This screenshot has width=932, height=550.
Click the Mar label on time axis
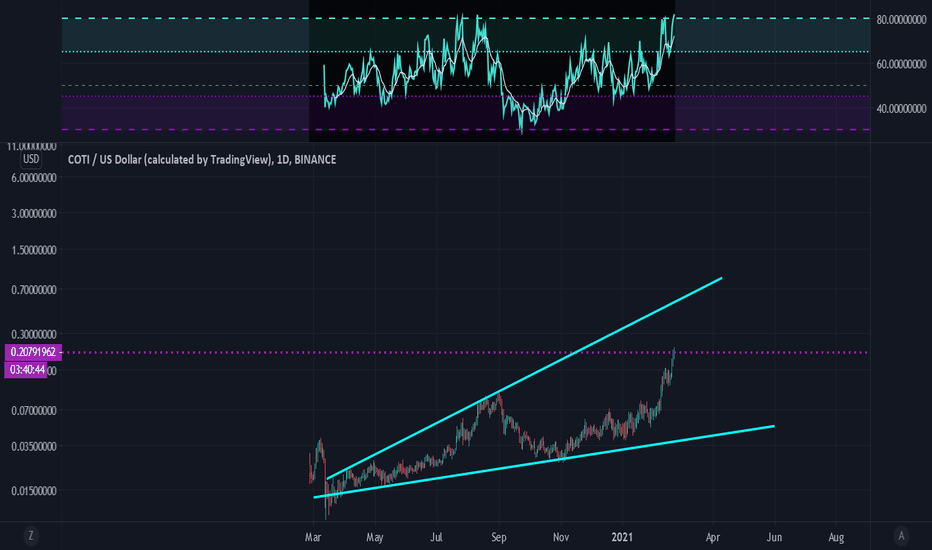click(x=313, y=537)
